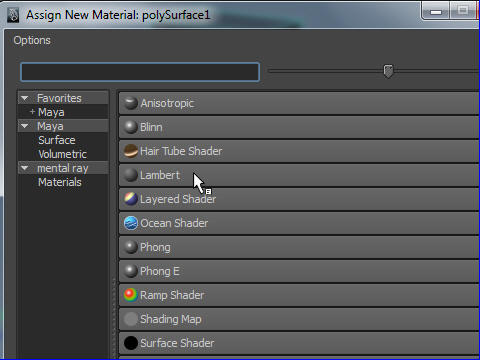
Task: Click the Lambert gray sphere icon
Action: click(x=131, y=175)
